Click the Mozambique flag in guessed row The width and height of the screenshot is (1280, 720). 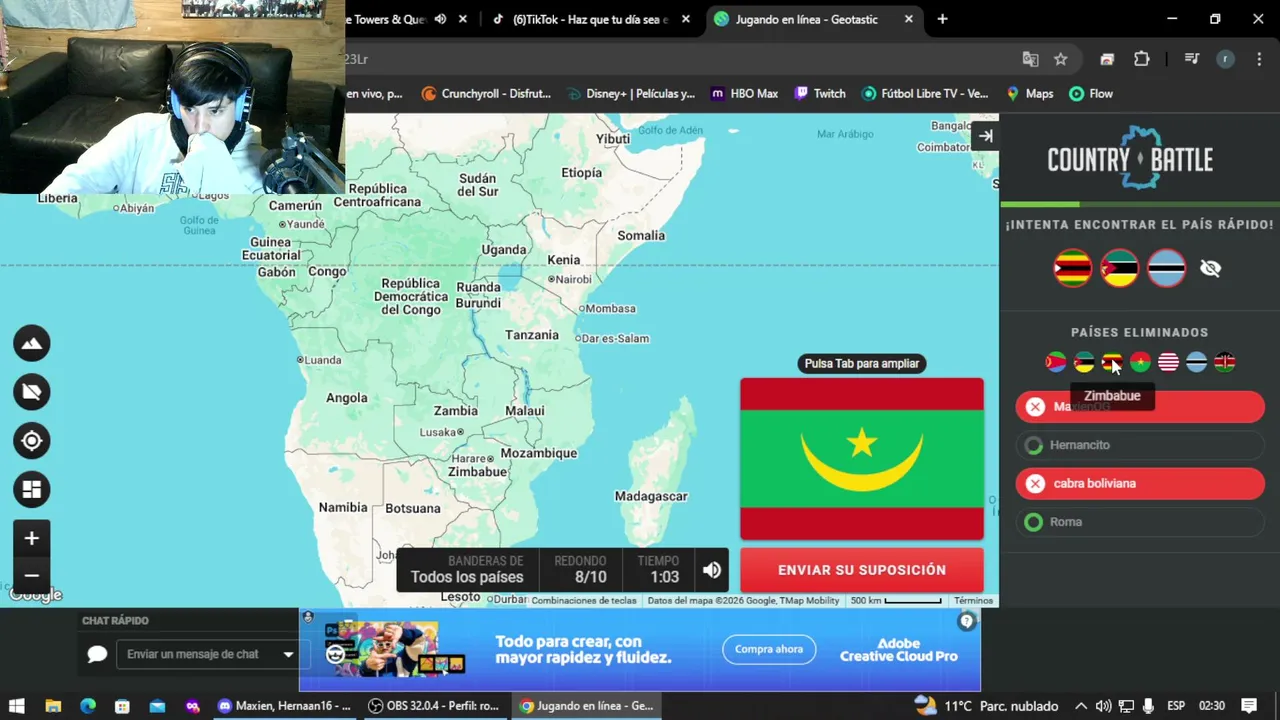(1120, 268)
